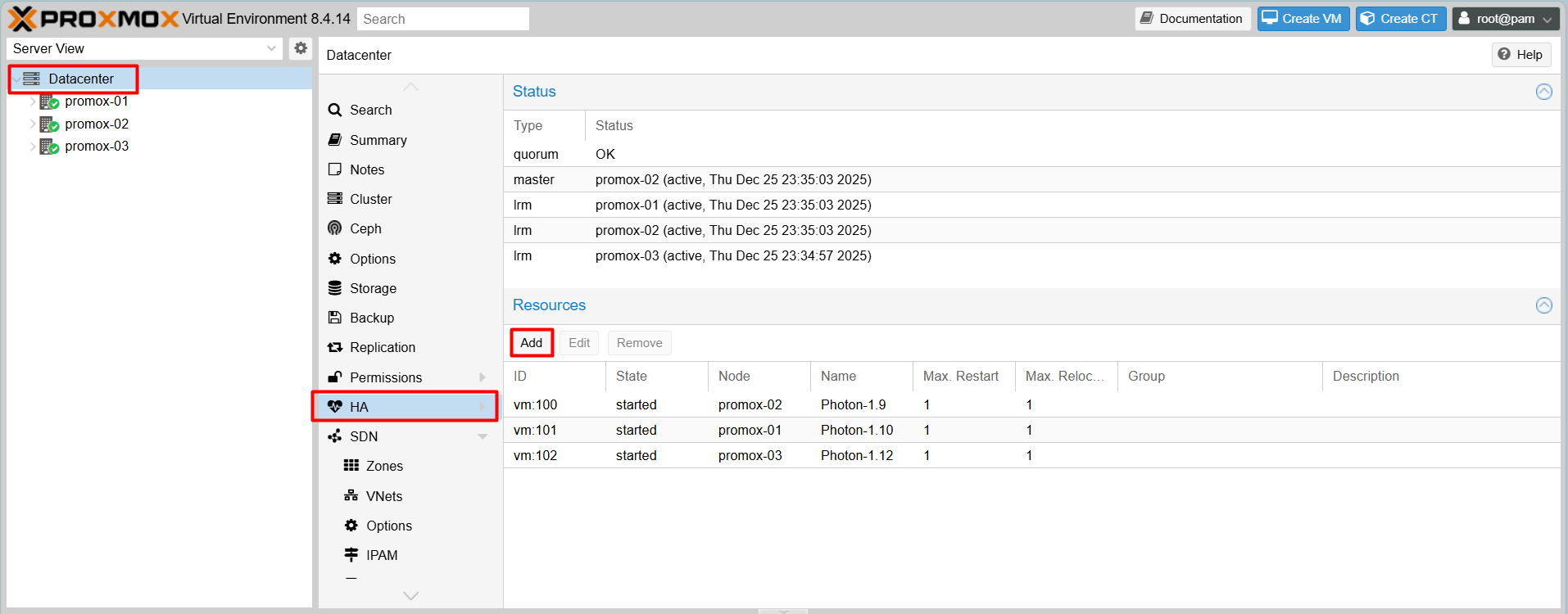Click the gear icon beside Server View
The image size is (1568, 614).
coord(301,48)
